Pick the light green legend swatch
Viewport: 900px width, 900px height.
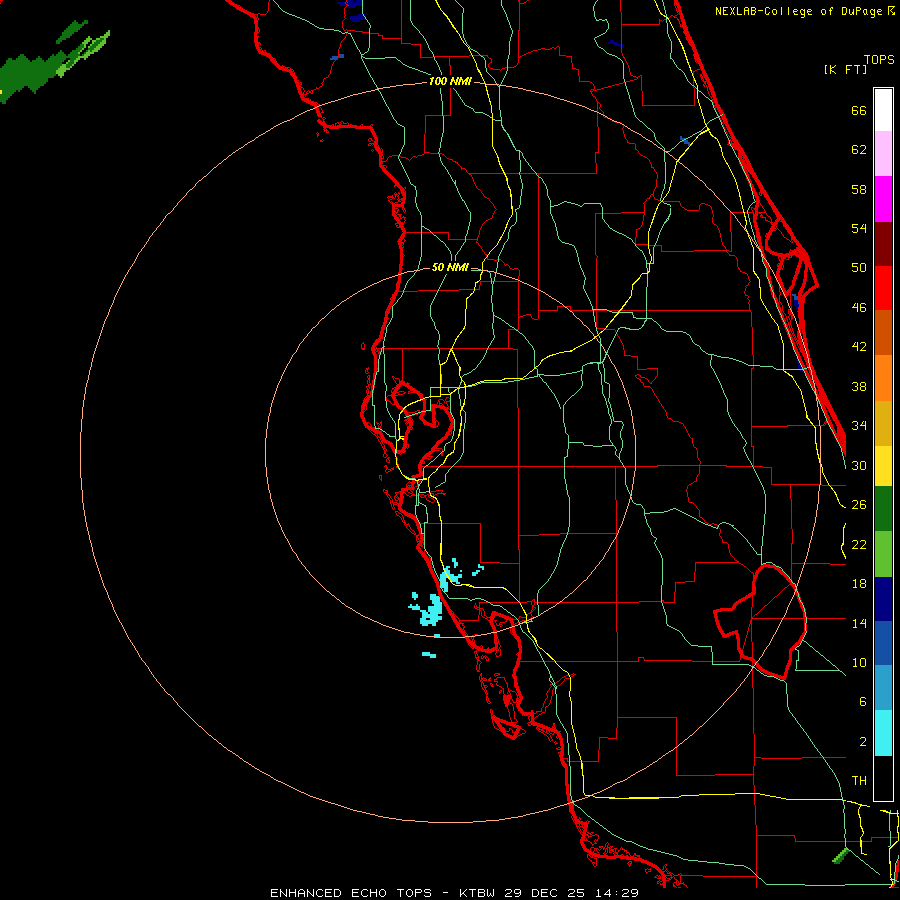click(x=883, y=554)
